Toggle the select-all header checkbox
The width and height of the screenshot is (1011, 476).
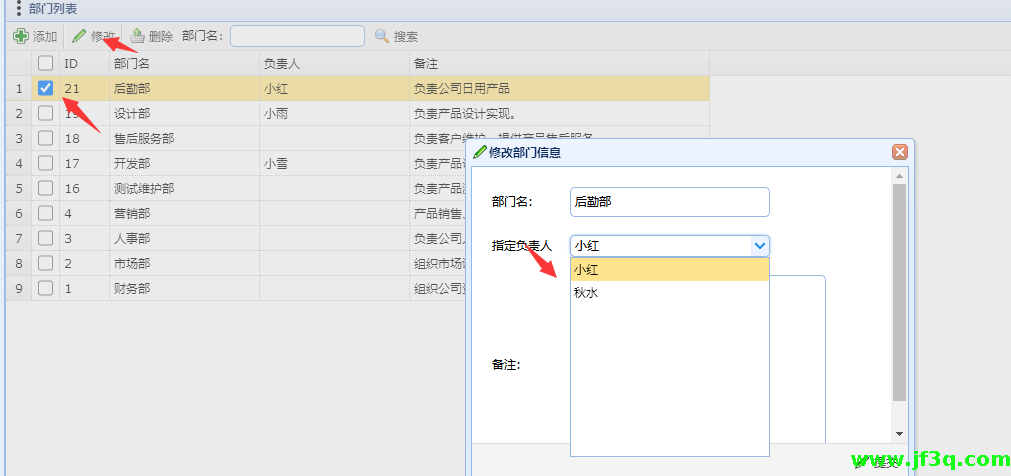pyautogui.click(x=45, y=63)
